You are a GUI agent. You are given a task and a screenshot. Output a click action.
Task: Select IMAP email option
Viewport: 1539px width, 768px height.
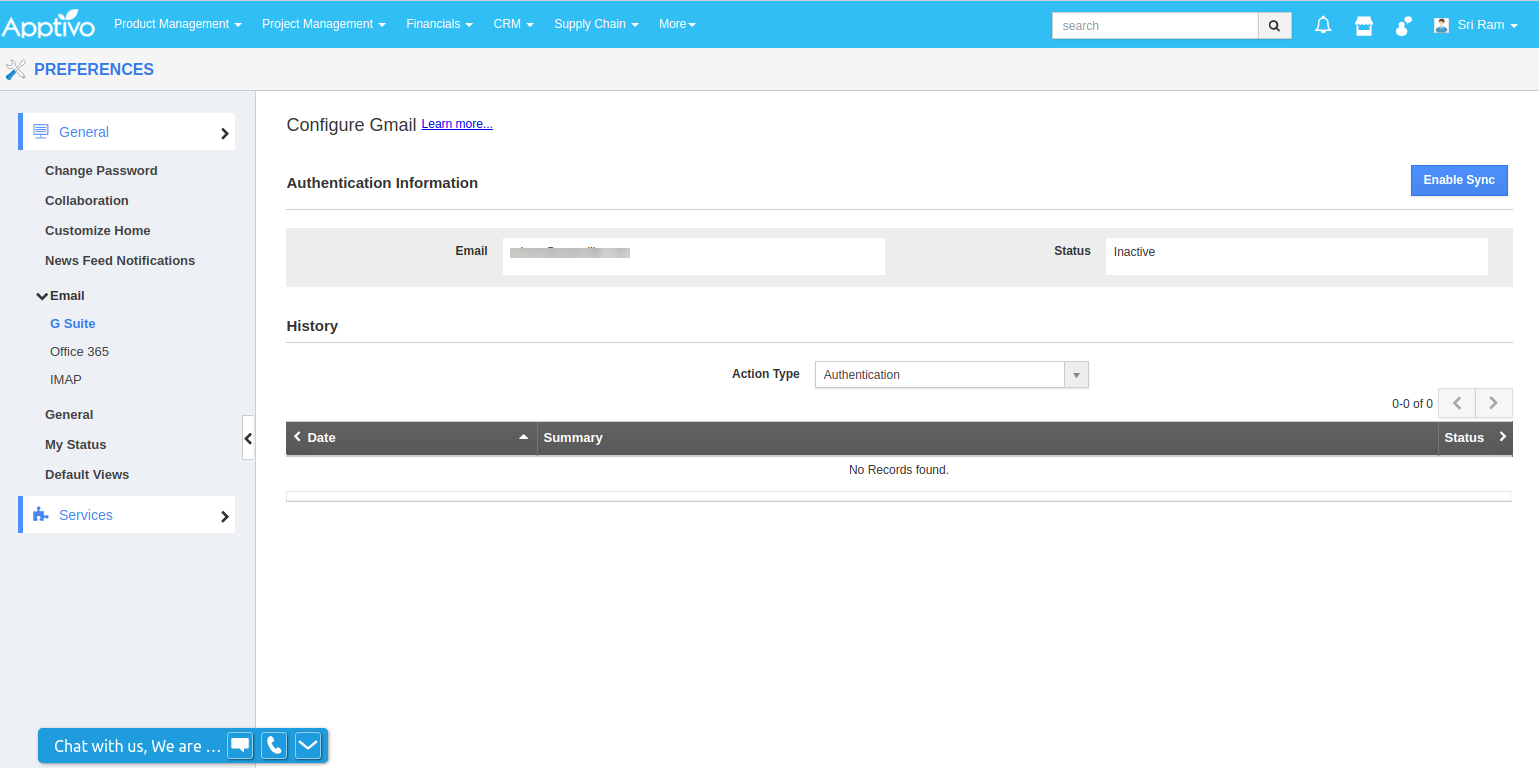66,380
